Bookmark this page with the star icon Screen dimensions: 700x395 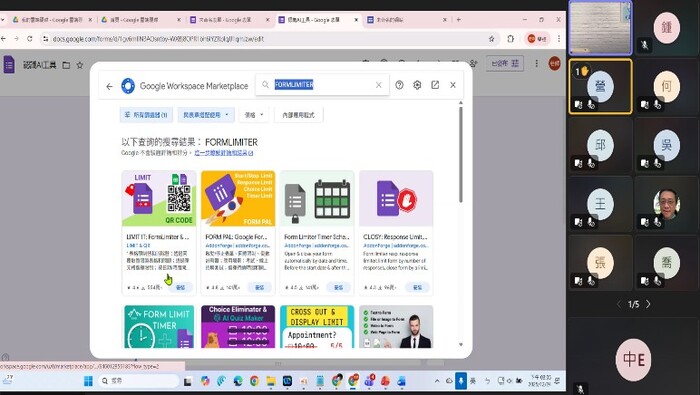tap(492, 39)
